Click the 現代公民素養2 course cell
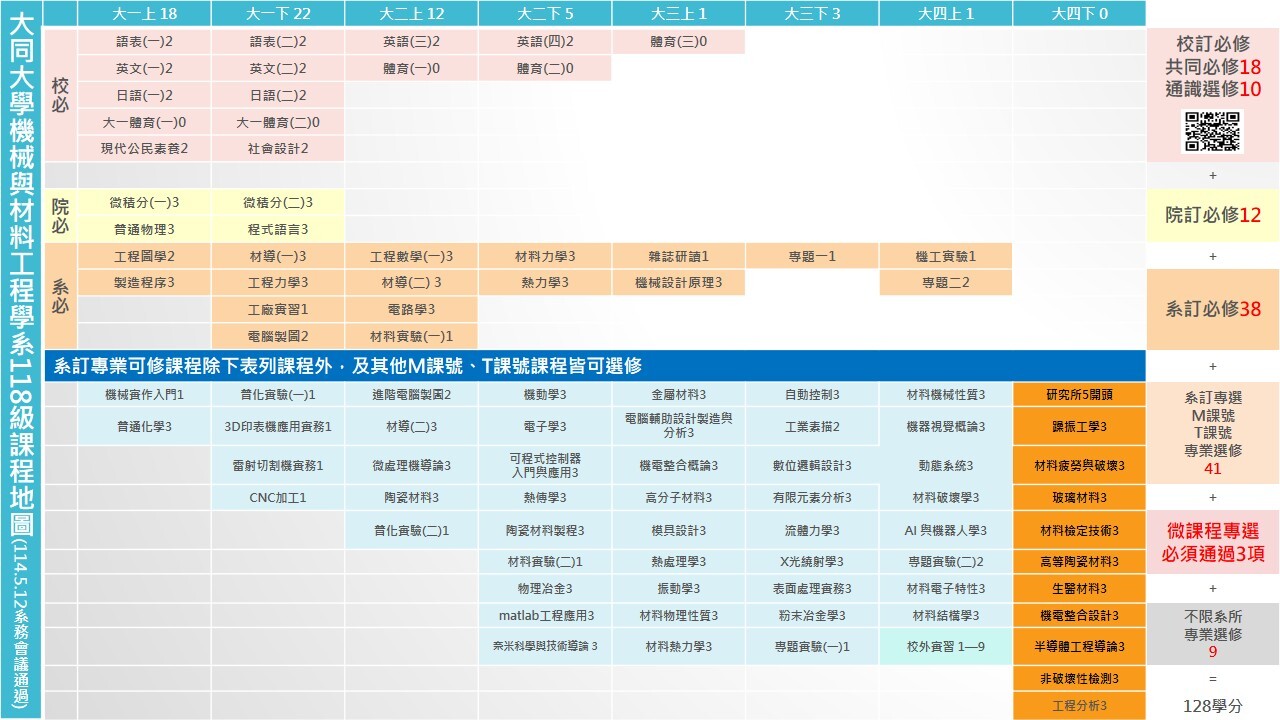The height and width of the screenshot is (720, 1280). point(144,148)
